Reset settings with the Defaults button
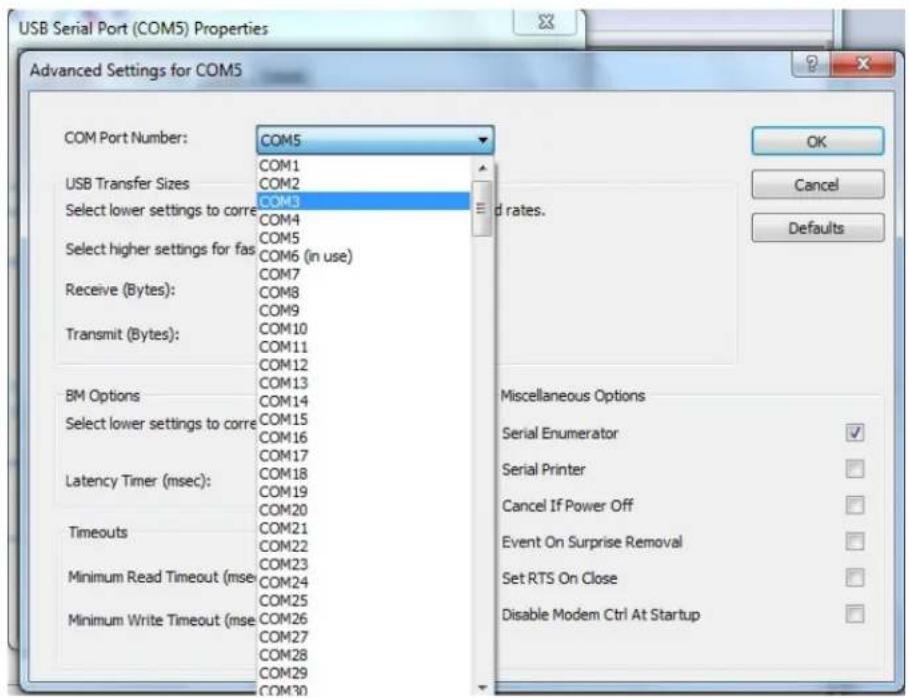This screenshot has height=698, width=909. [818, 228]
